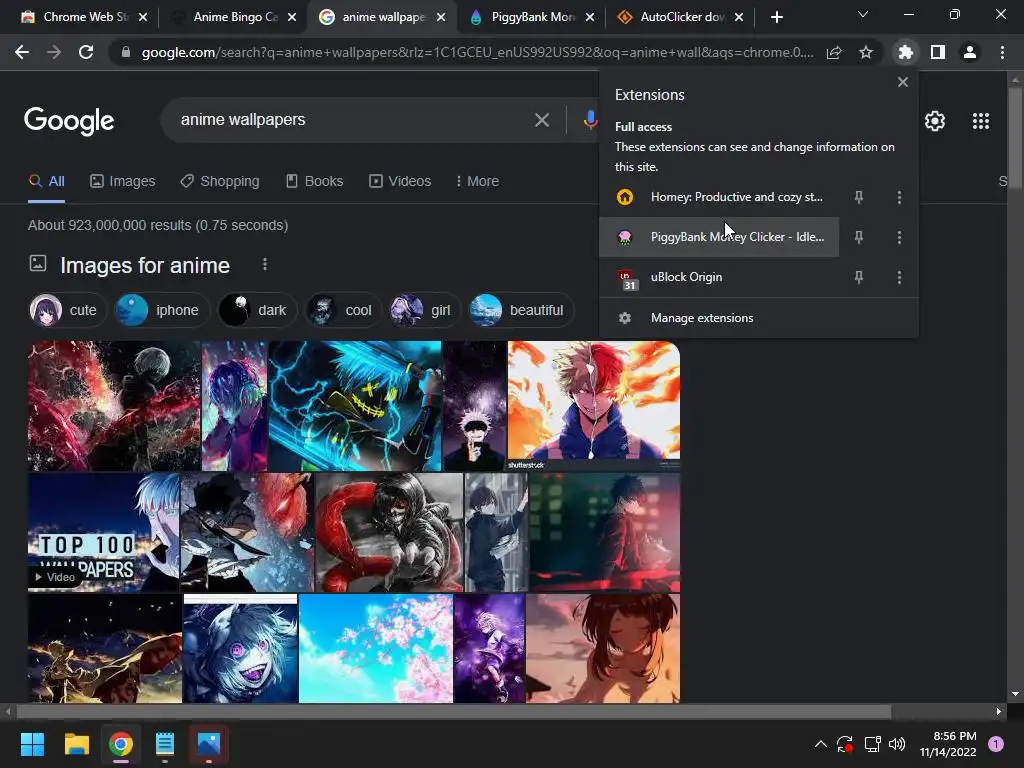Reload the current page
This screenshot has height=768, width=1024.
coord(86,52)
